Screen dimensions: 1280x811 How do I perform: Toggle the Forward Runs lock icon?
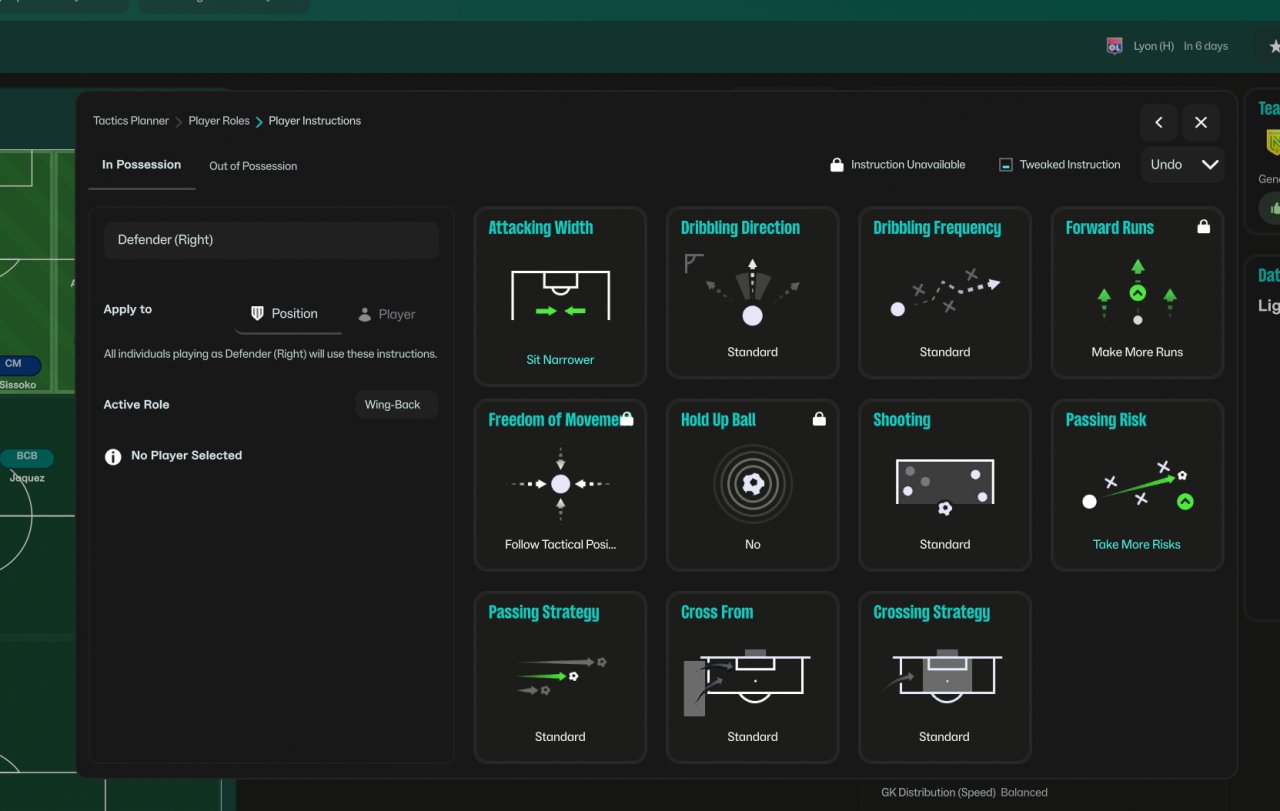1204,227
